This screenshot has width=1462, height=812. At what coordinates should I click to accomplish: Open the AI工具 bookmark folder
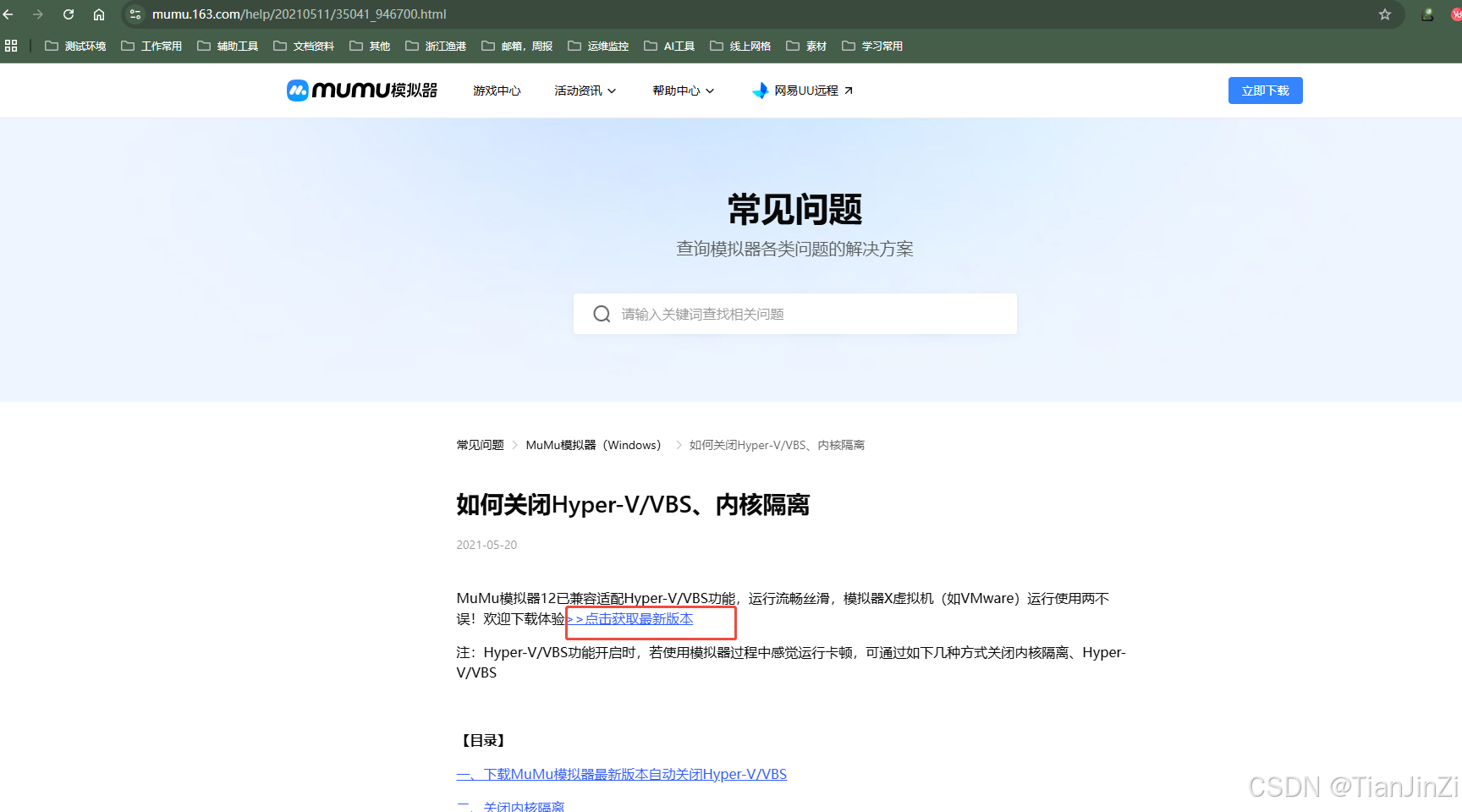(669, 46)
